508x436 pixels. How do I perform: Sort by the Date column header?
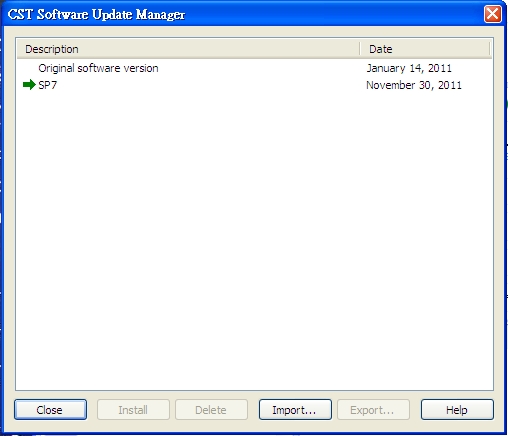click(x=425, y=49)
